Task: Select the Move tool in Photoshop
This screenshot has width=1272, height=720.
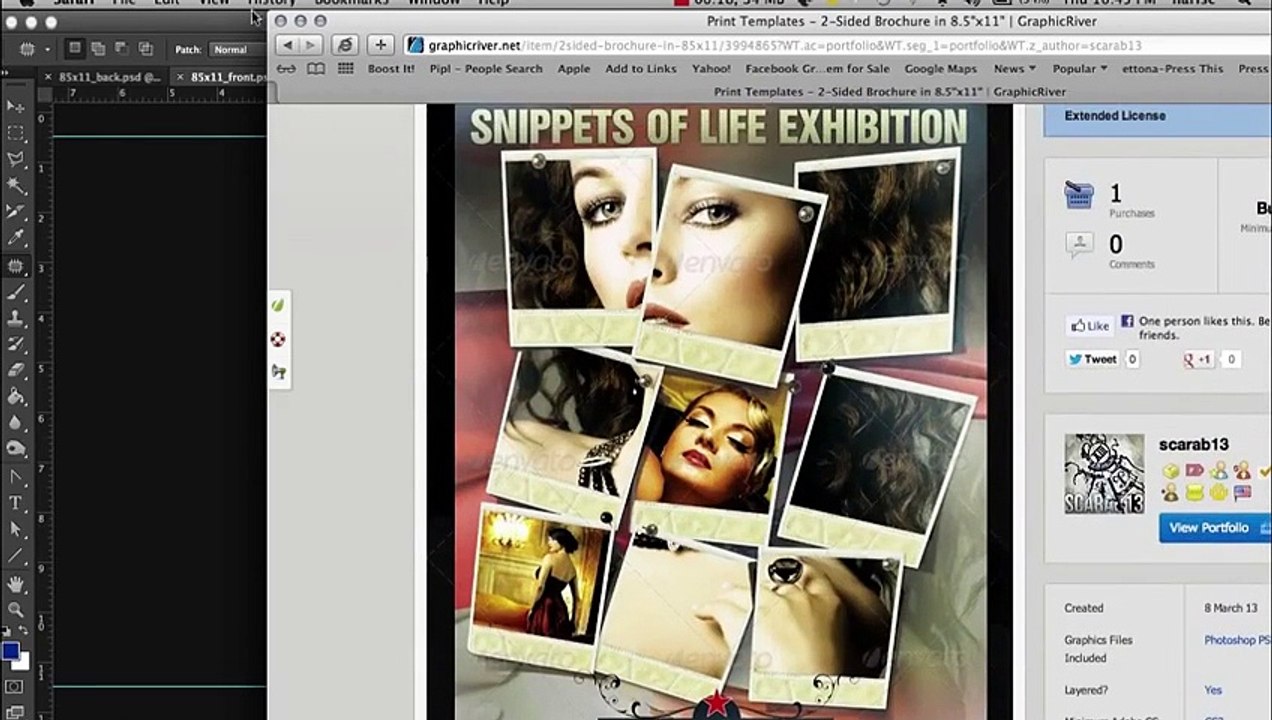Action: click(x=15, y=107)
